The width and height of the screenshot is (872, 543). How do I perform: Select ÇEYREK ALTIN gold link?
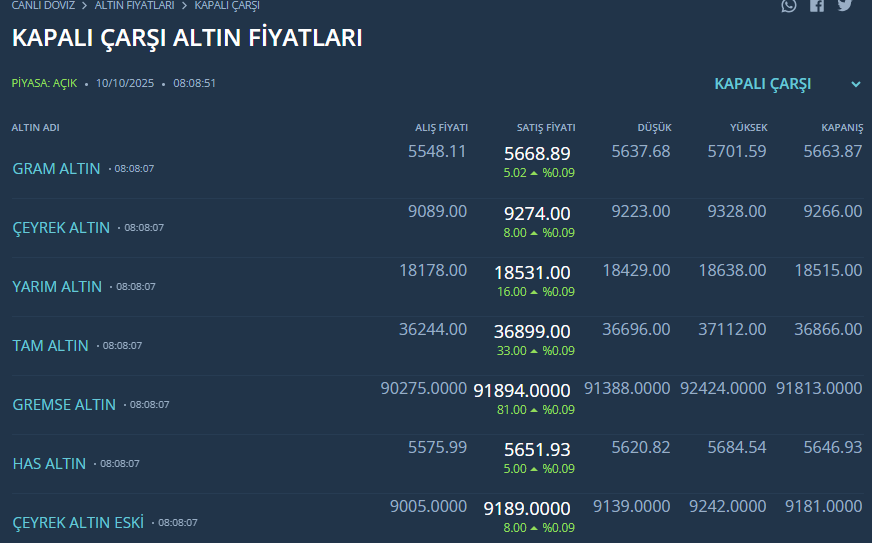61,228
